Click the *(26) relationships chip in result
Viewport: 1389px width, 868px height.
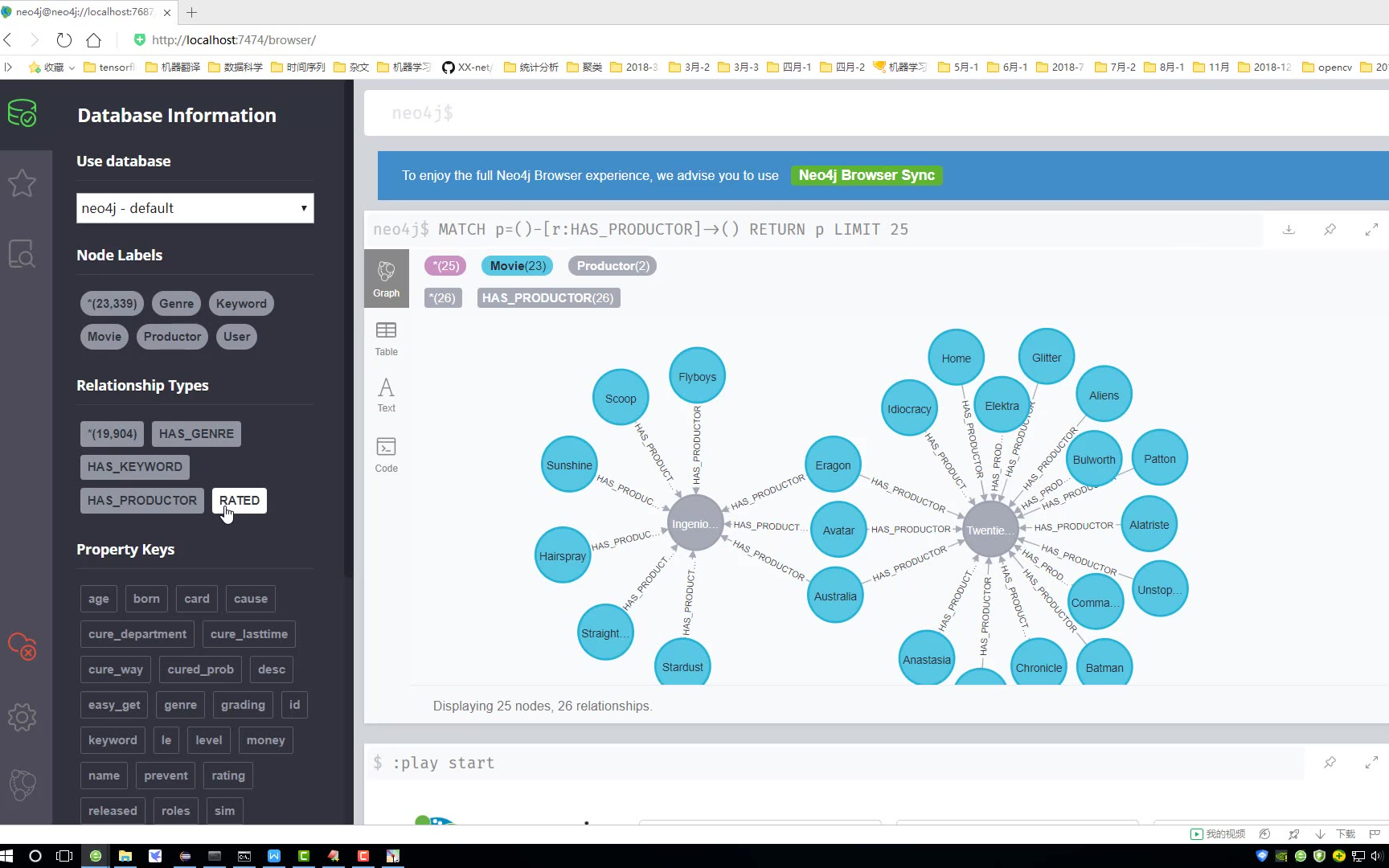click(x=442, y=298)
